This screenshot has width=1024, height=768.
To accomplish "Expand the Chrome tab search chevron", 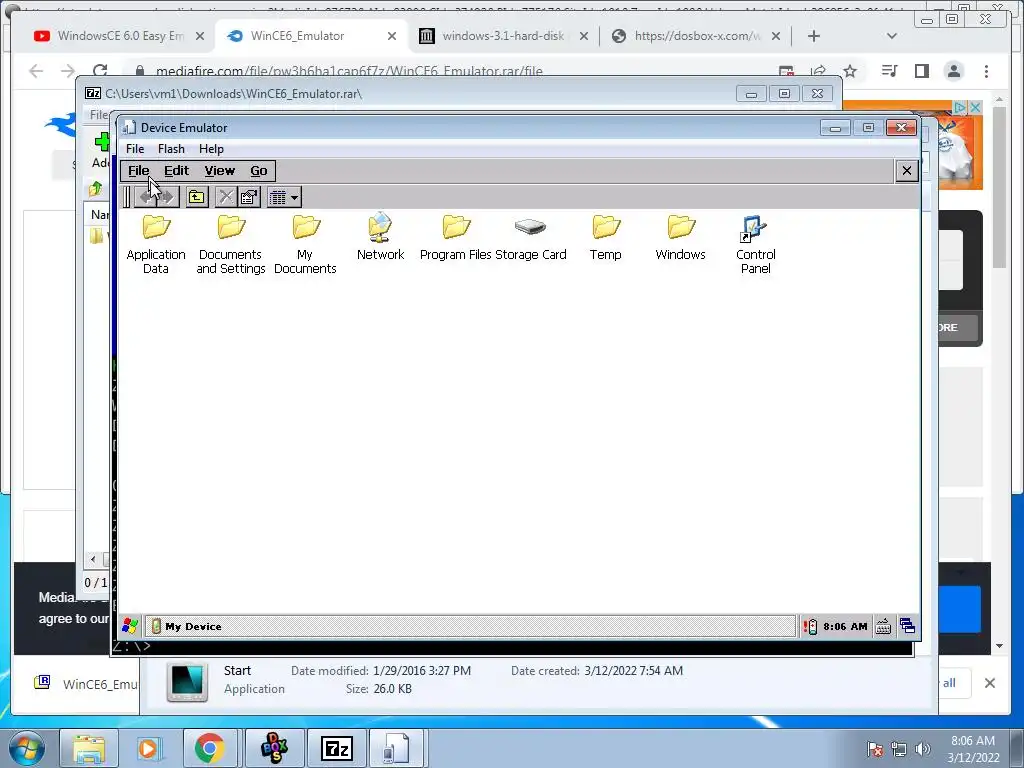I will click(891, 36).
